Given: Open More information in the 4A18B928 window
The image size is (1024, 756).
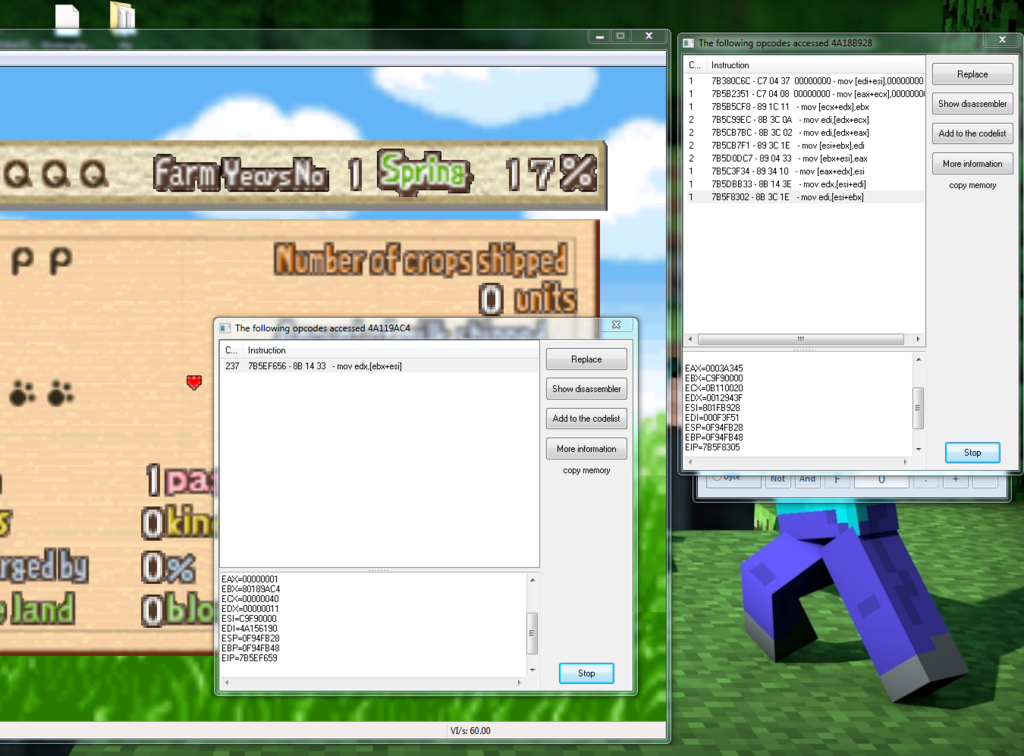Looking at the screenshot, I should tap(972, 164).
